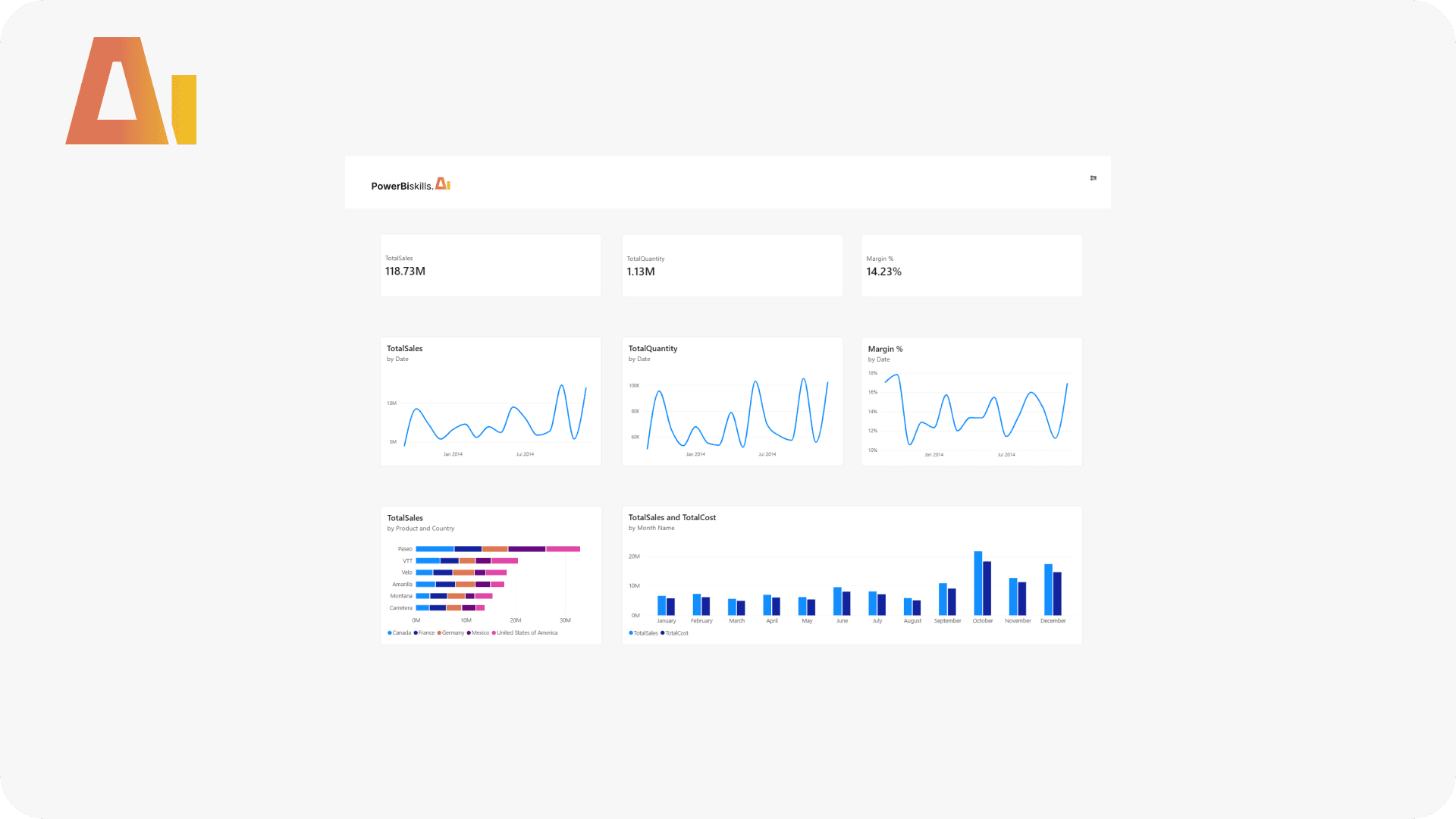Click the February month label
Image resolution: width=1456 pixels, height=819 pixels.
point(701,621)
